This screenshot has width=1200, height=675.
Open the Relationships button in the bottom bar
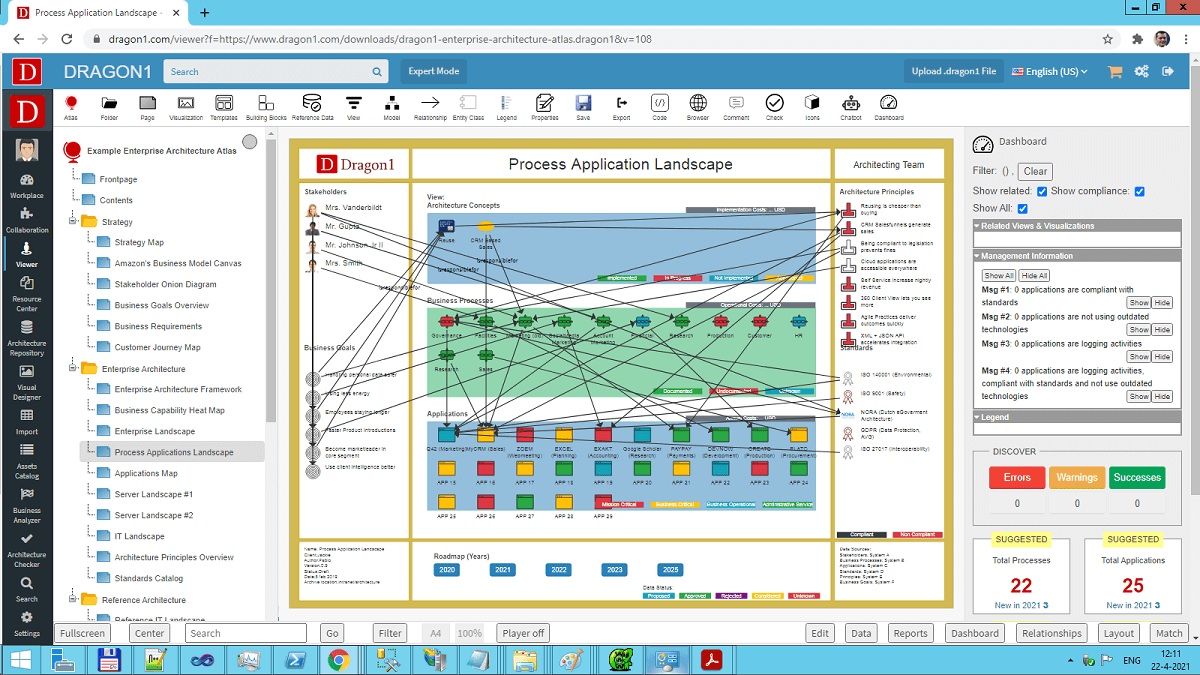pos(1052,633)
